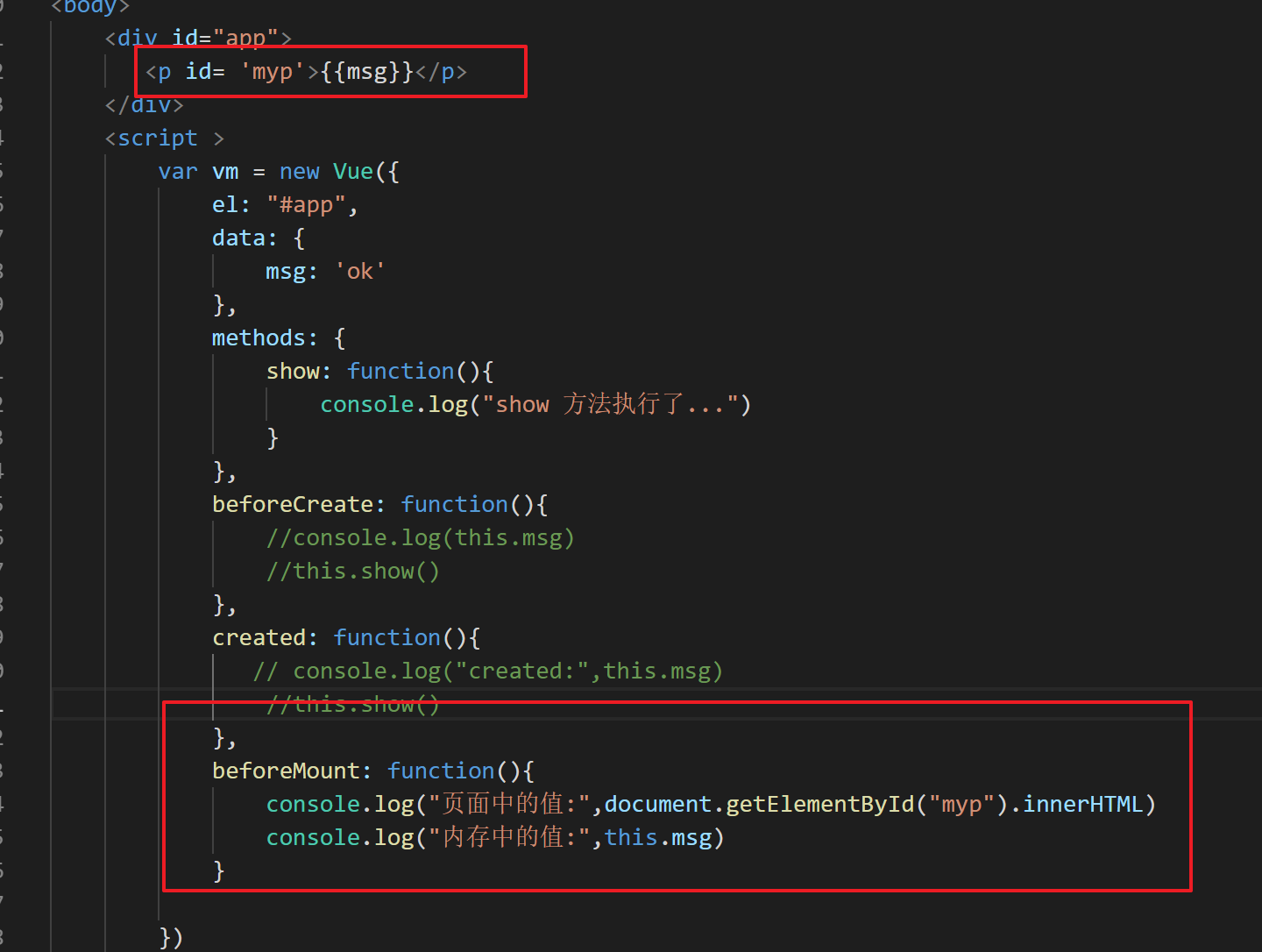Click the commented console.log("created:") line
This screenshot has height=952, width=1262.
pos(488,671)
